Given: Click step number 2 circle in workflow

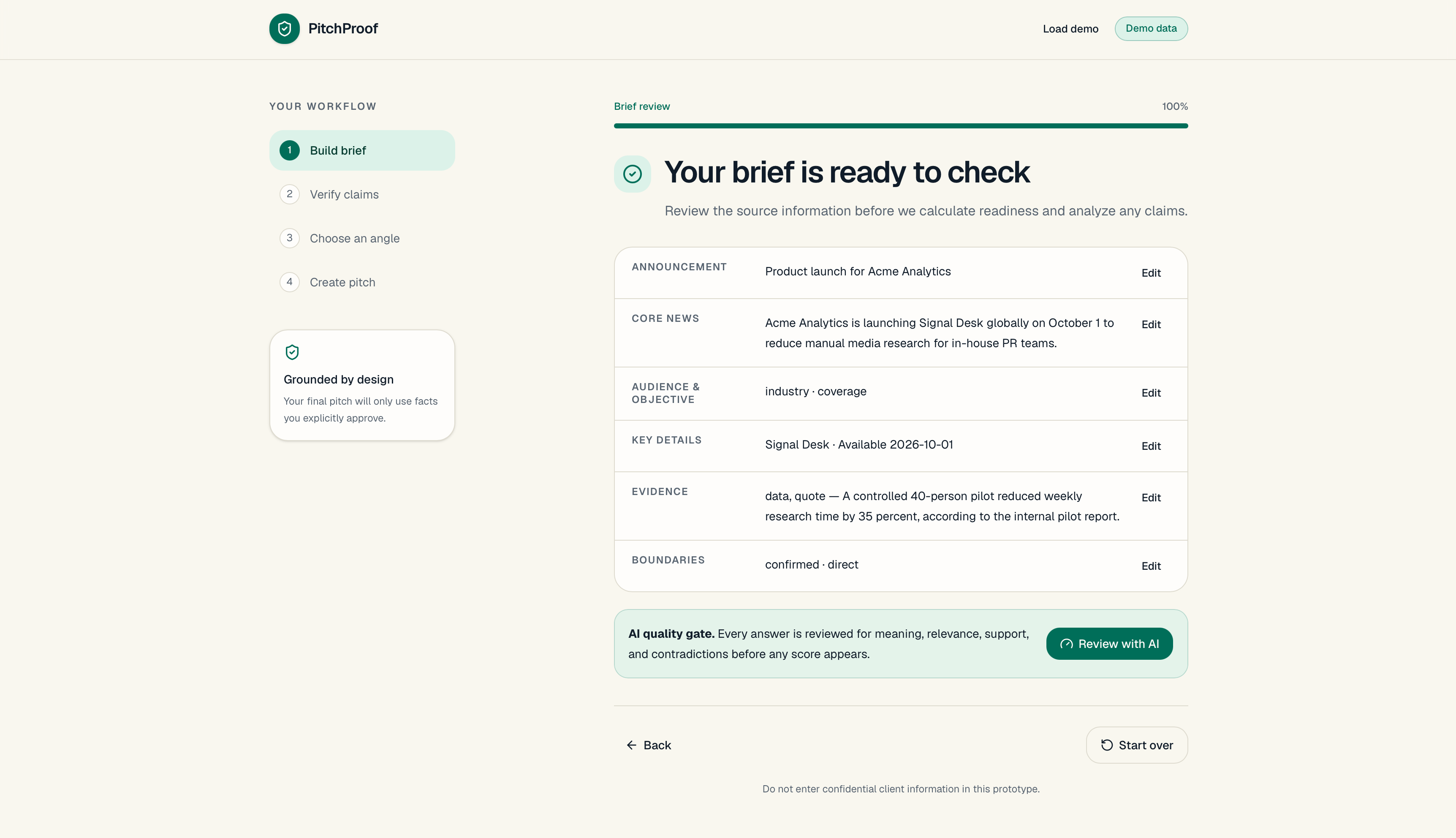Looking at the screenshot, I should pos(289,194).
